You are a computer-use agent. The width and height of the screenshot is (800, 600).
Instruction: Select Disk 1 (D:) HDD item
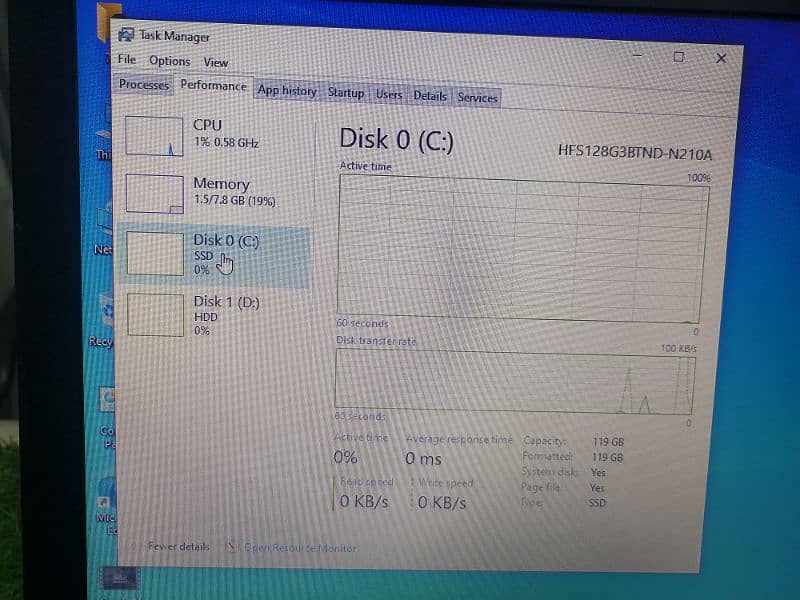214,314
